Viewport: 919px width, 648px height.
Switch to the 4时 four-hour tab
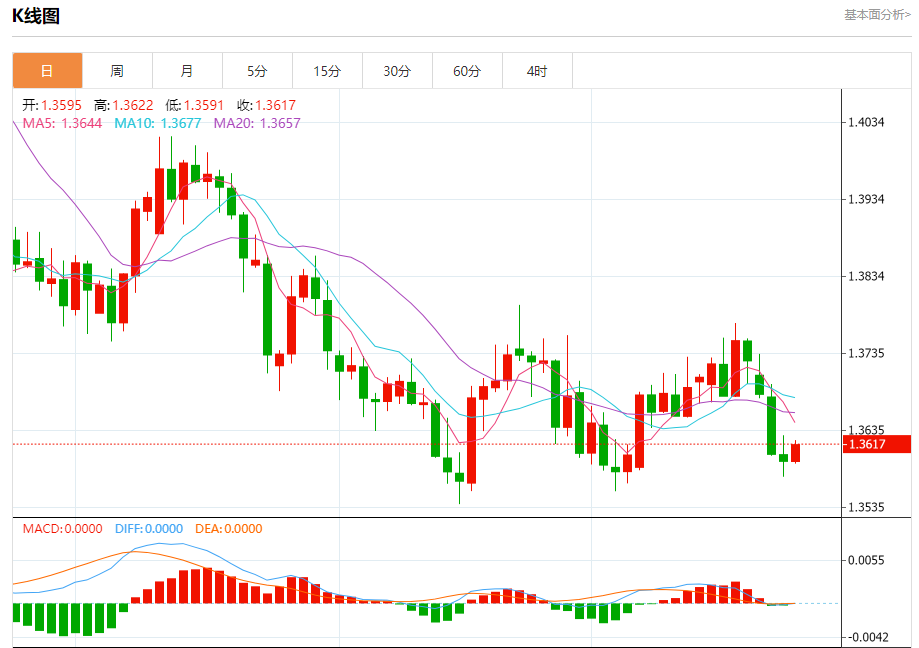(x=537, y=71)
